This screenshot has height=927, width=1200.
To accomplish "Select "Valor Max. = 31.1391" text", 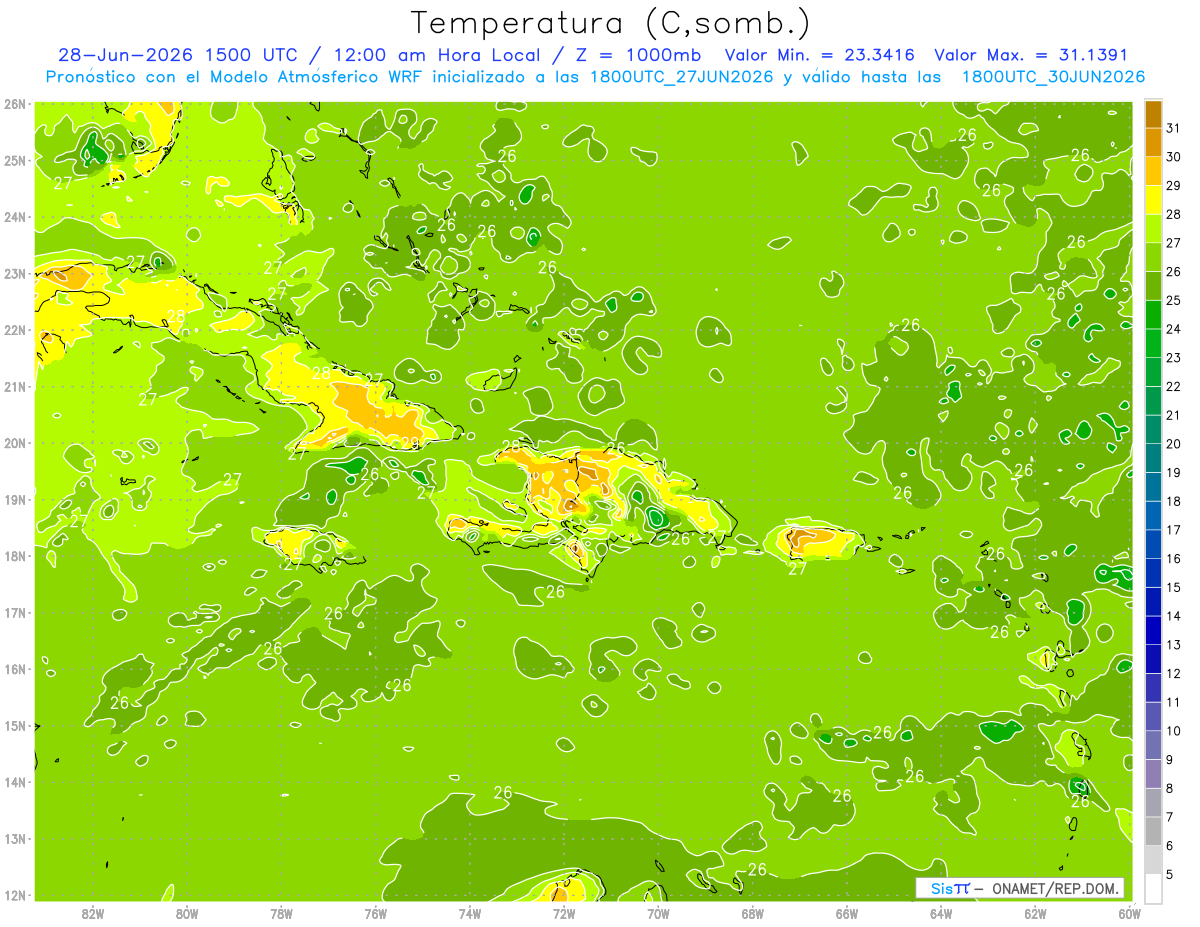I will coord(1030,55).
